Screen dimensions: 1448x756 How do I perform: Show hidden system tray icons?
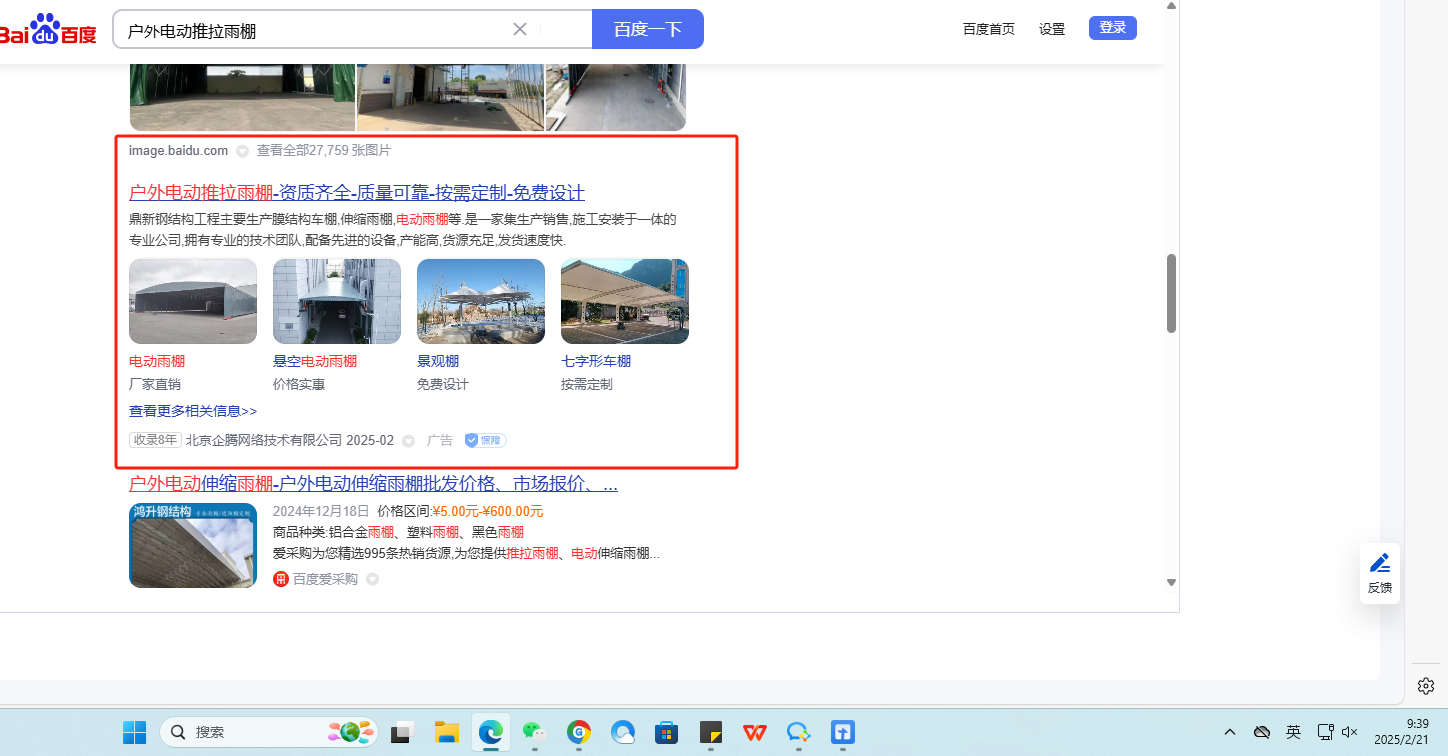point(1230,733)
